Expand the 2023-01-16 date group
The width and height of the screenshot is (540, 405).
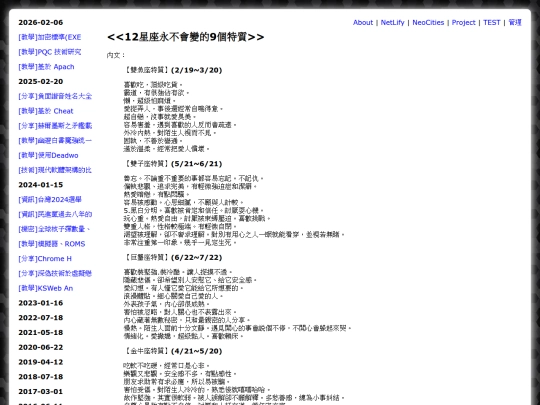[41, 303]
